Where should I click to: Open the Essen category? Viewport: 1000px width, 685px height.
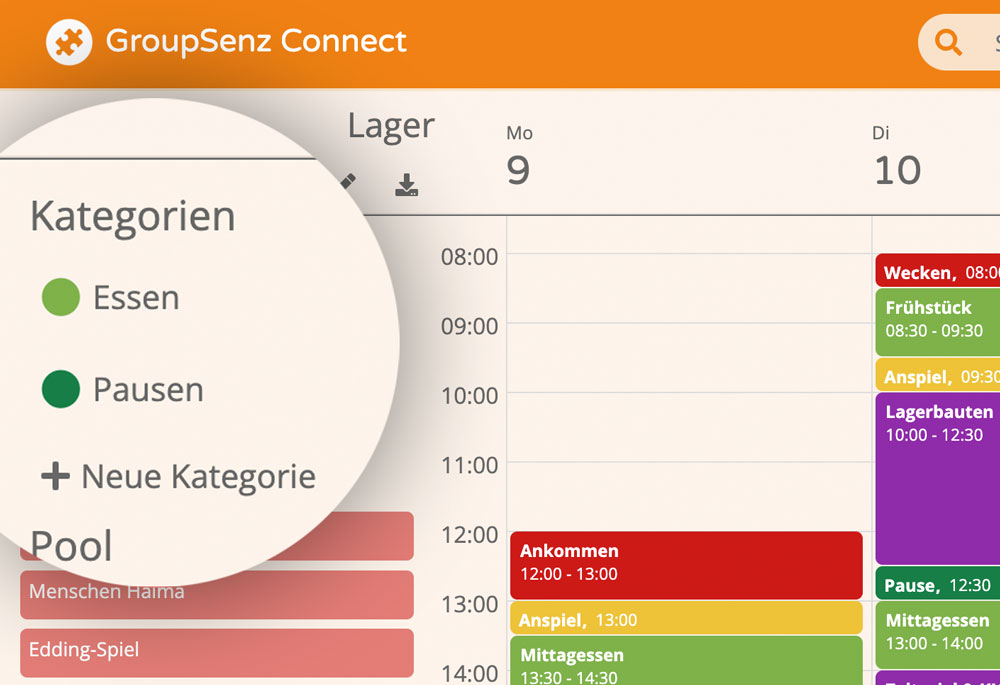pos(136,298)
